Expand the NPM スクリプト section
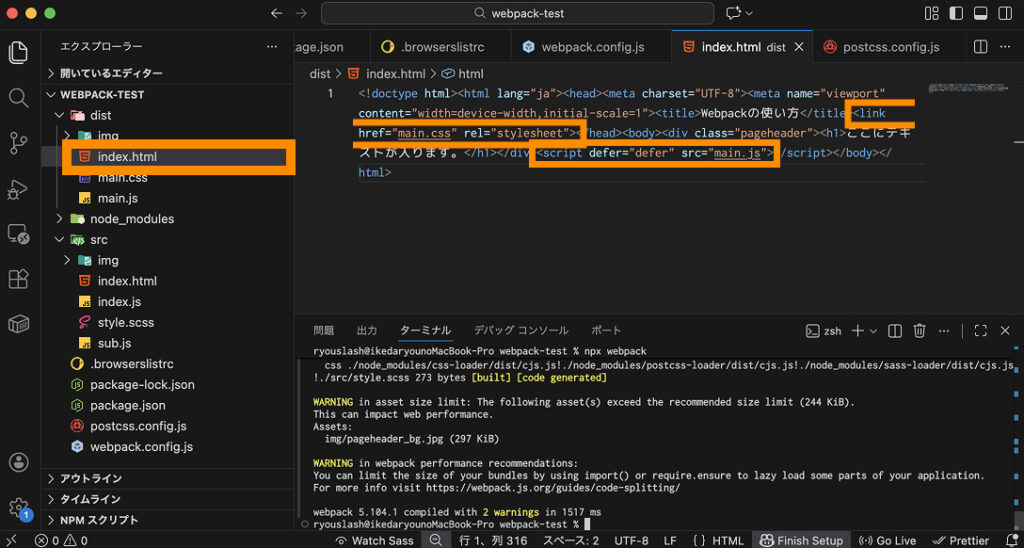The image size is (1024, 548). click(x=99, y=520)
